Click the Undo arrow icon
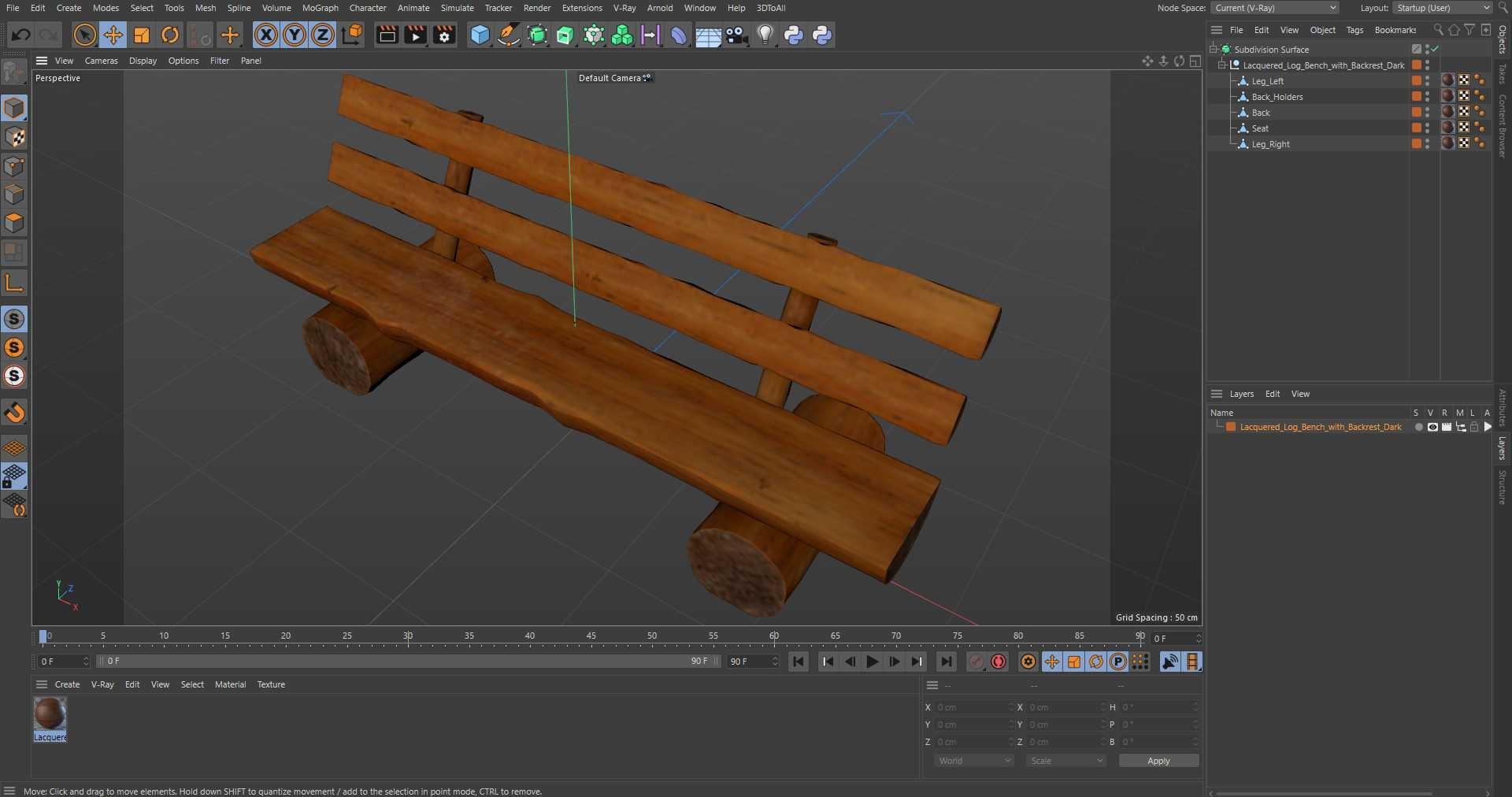Viewport: 1512px width, 797px height. click(21, 35)
